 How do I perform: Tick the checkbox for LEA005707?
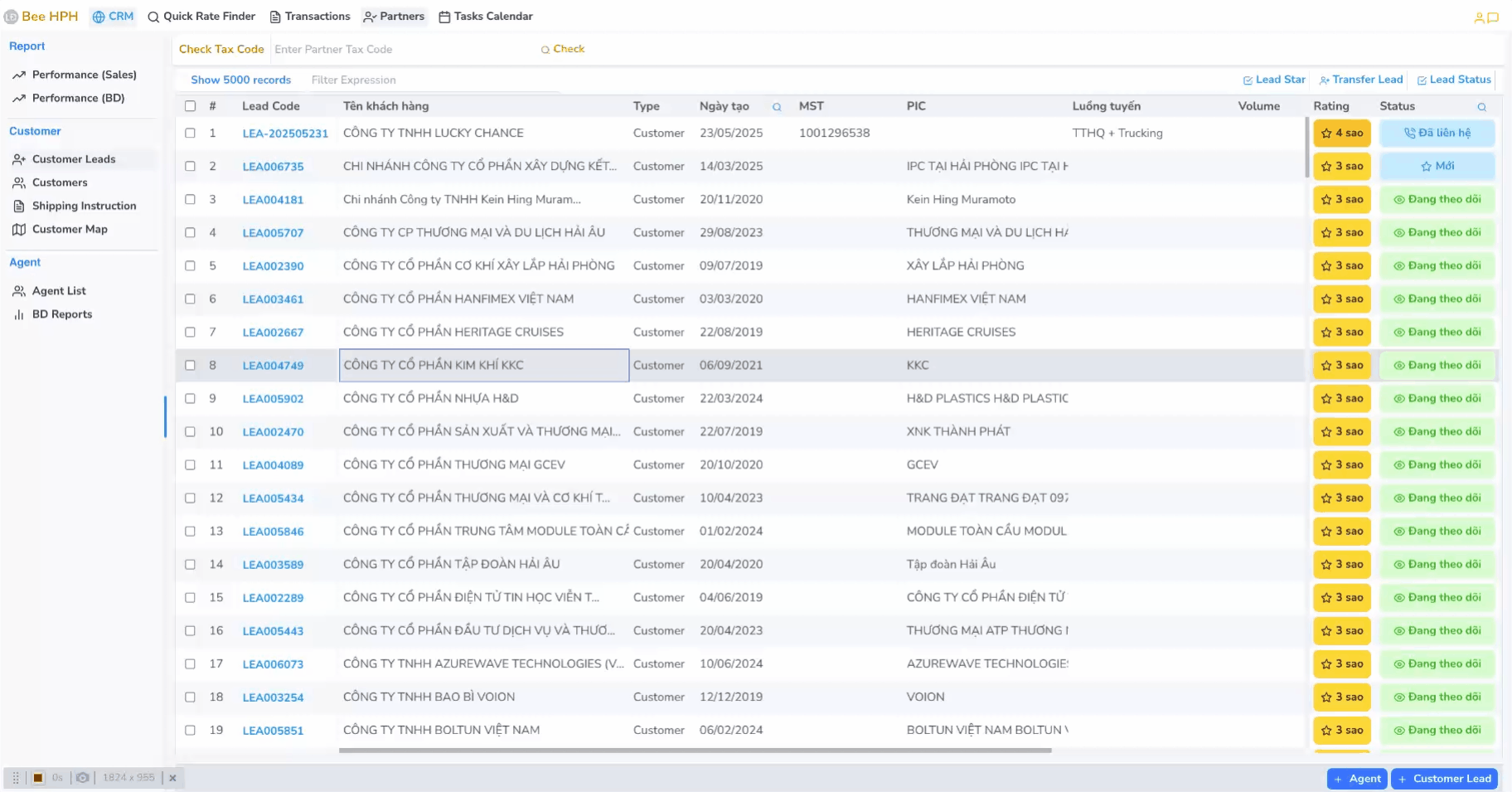(191, 232)
